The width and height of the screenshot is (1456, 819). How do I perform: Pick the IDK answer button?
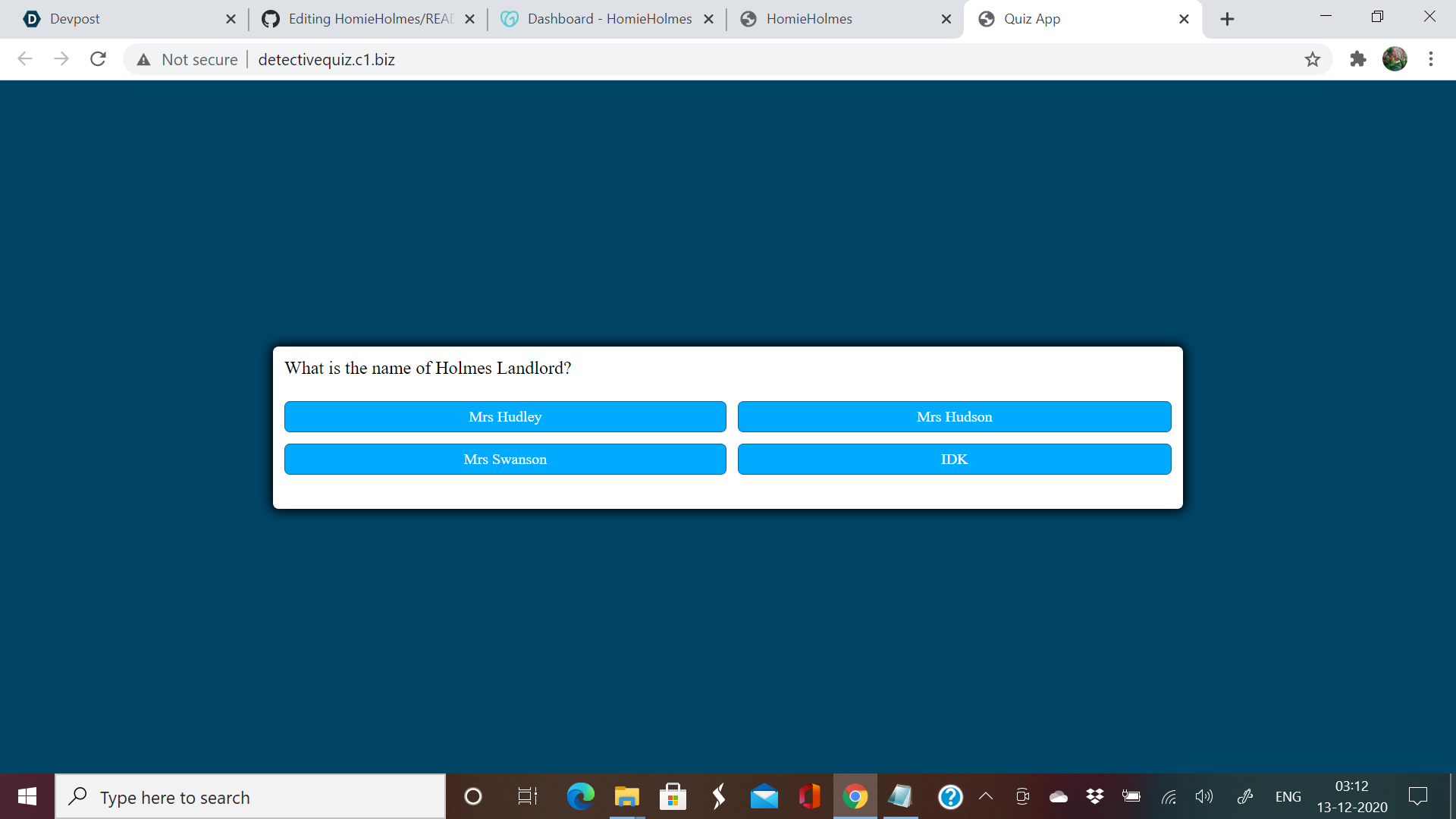(954, 460)
